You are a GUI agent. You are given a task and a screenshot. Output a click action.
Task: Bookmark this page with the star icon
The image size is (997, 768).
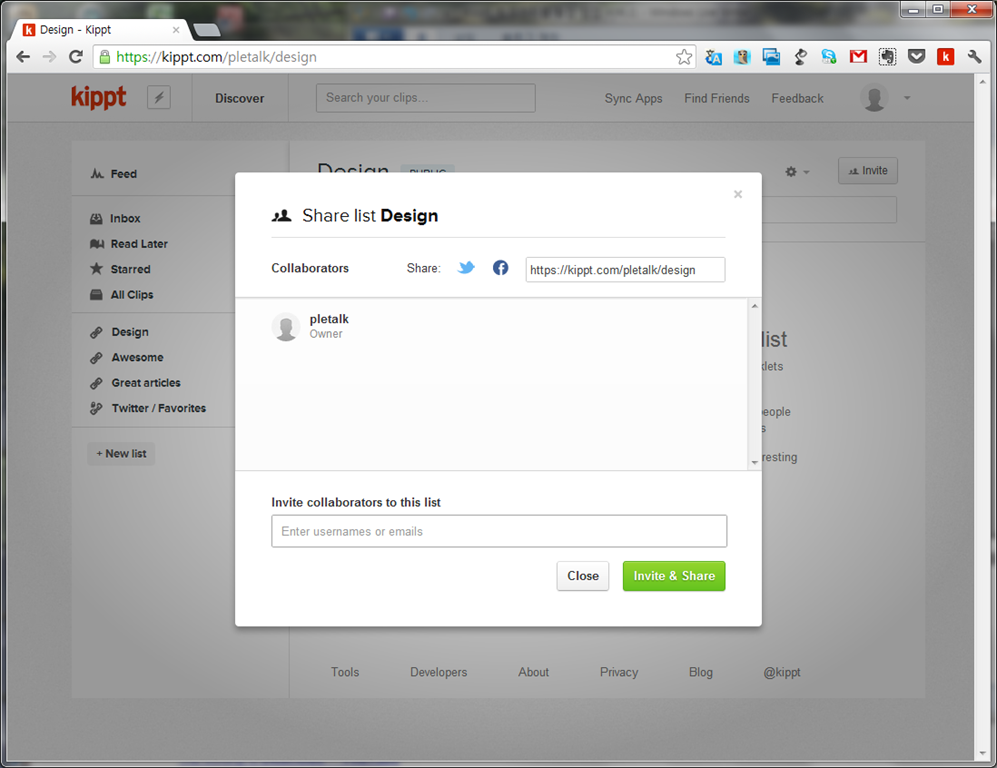pos(684,57)
